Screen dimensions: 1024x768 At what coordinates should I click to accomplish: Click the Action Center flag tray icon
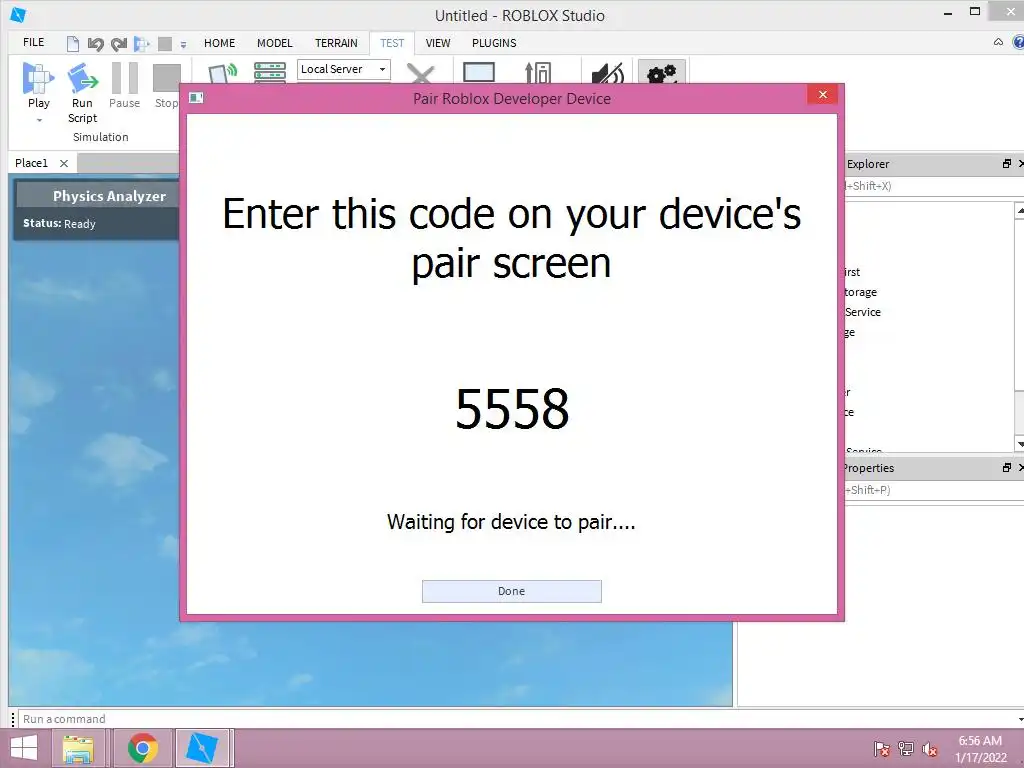point(882,749)
